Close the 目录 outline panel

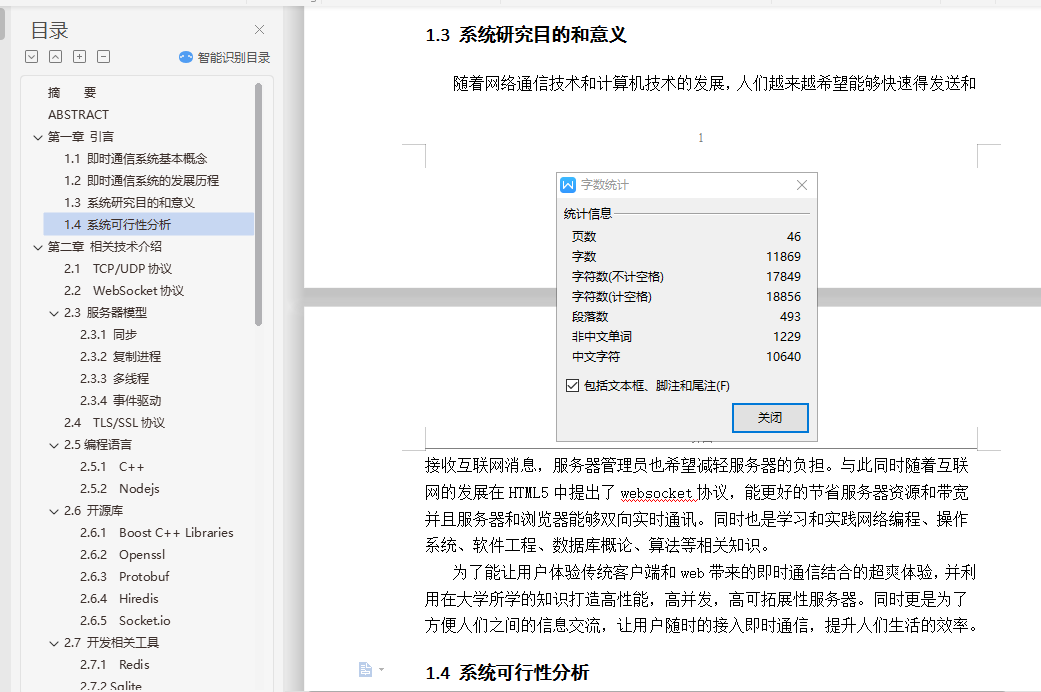coord(260,30)
